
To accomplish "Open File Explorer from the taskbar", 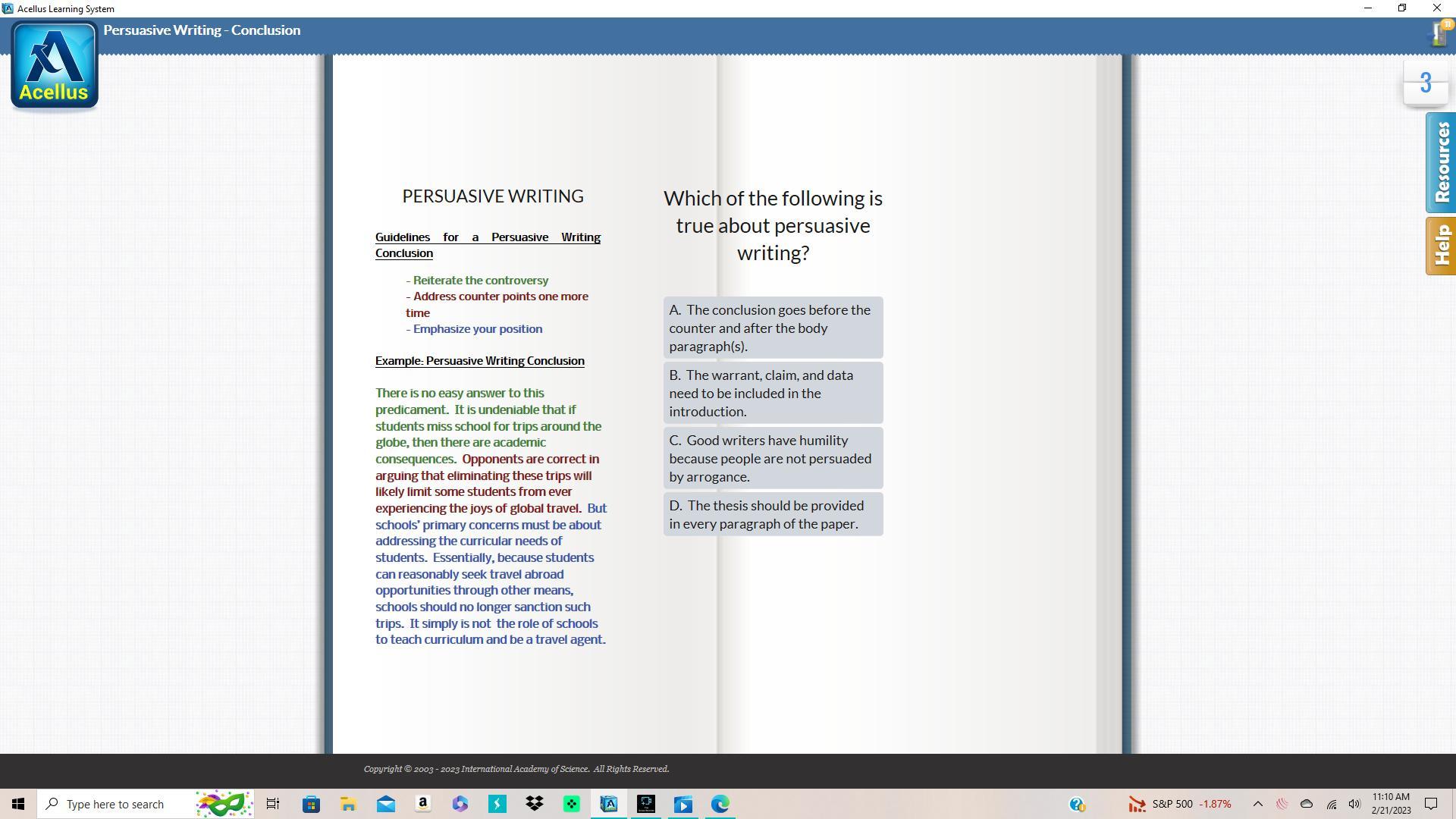I will 348,805.
